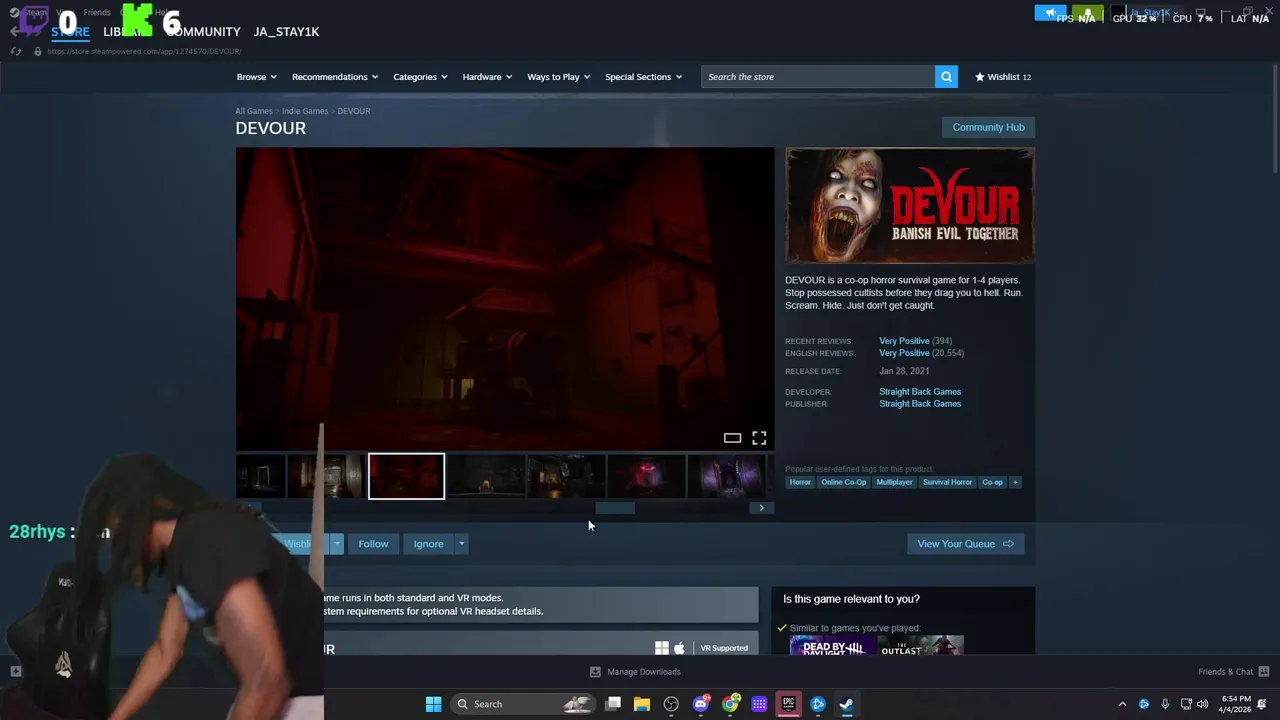The height and width of the screenshot is (720, 1280).
Task: Open the blue circular app in taskbar
Action: [818, 704]
